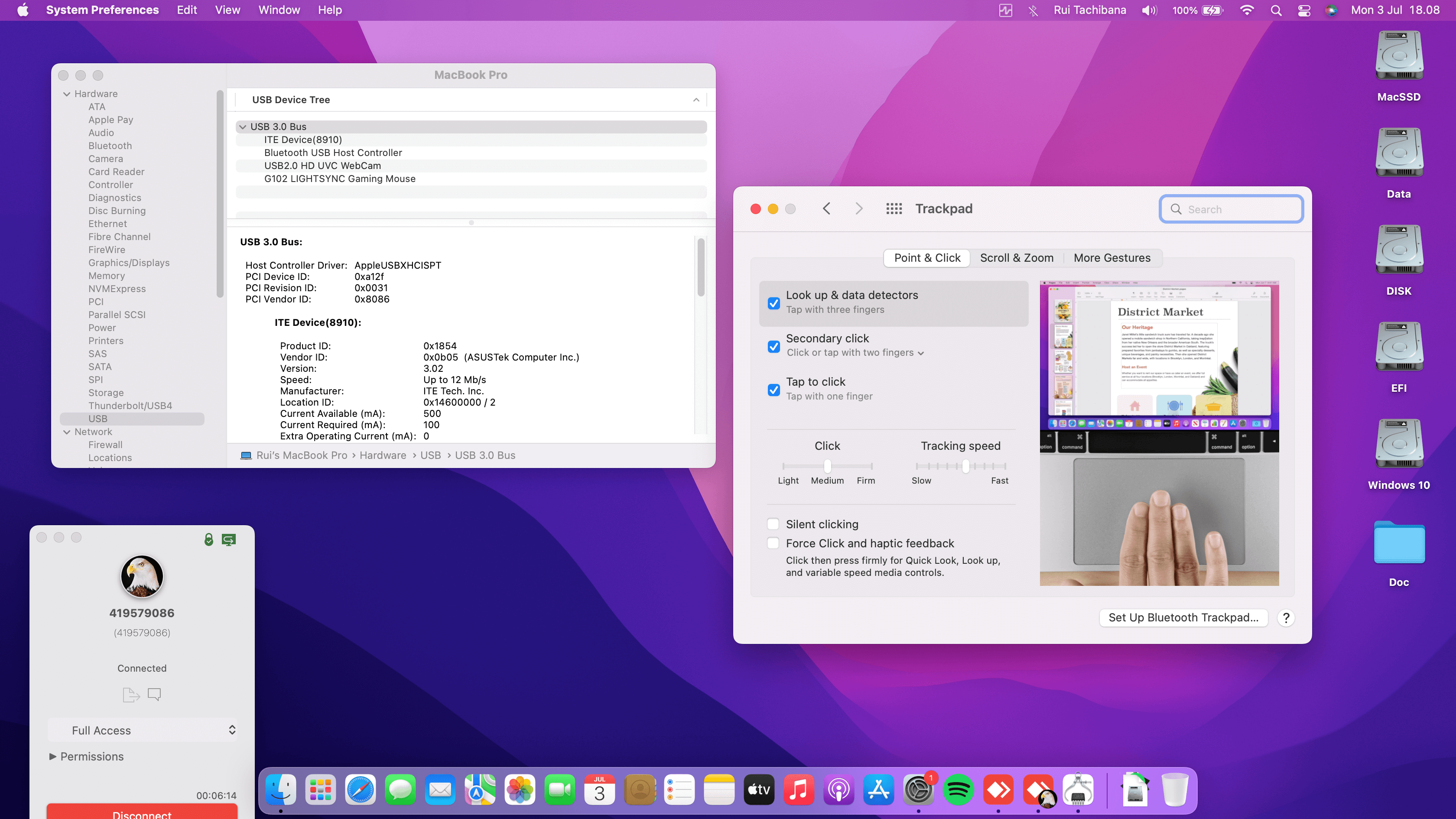
Task: Select Bluetooth in Hardware sidebar
Action: point(110,146)
